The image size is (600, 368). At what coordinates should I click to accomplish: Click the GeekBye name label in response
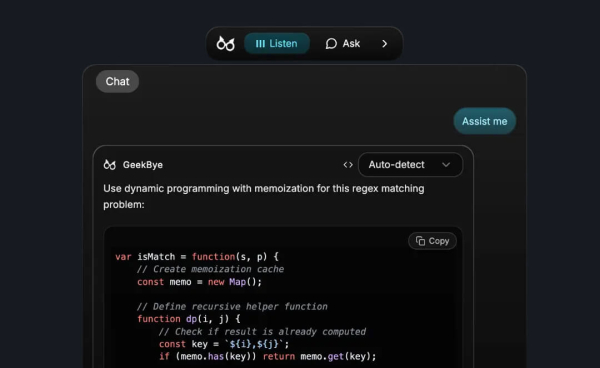click(143, 165)
